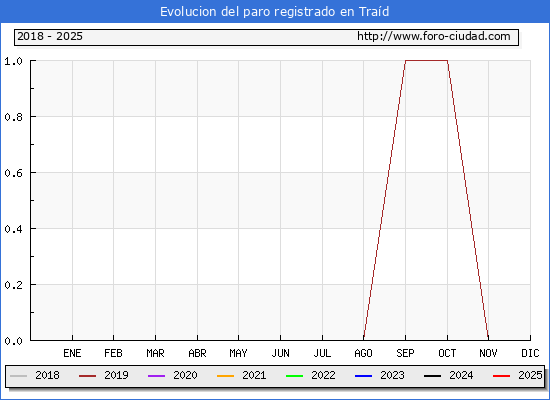Select the 2023 legend label
Screen dimensions: 550x400
[x=393, y=375]
